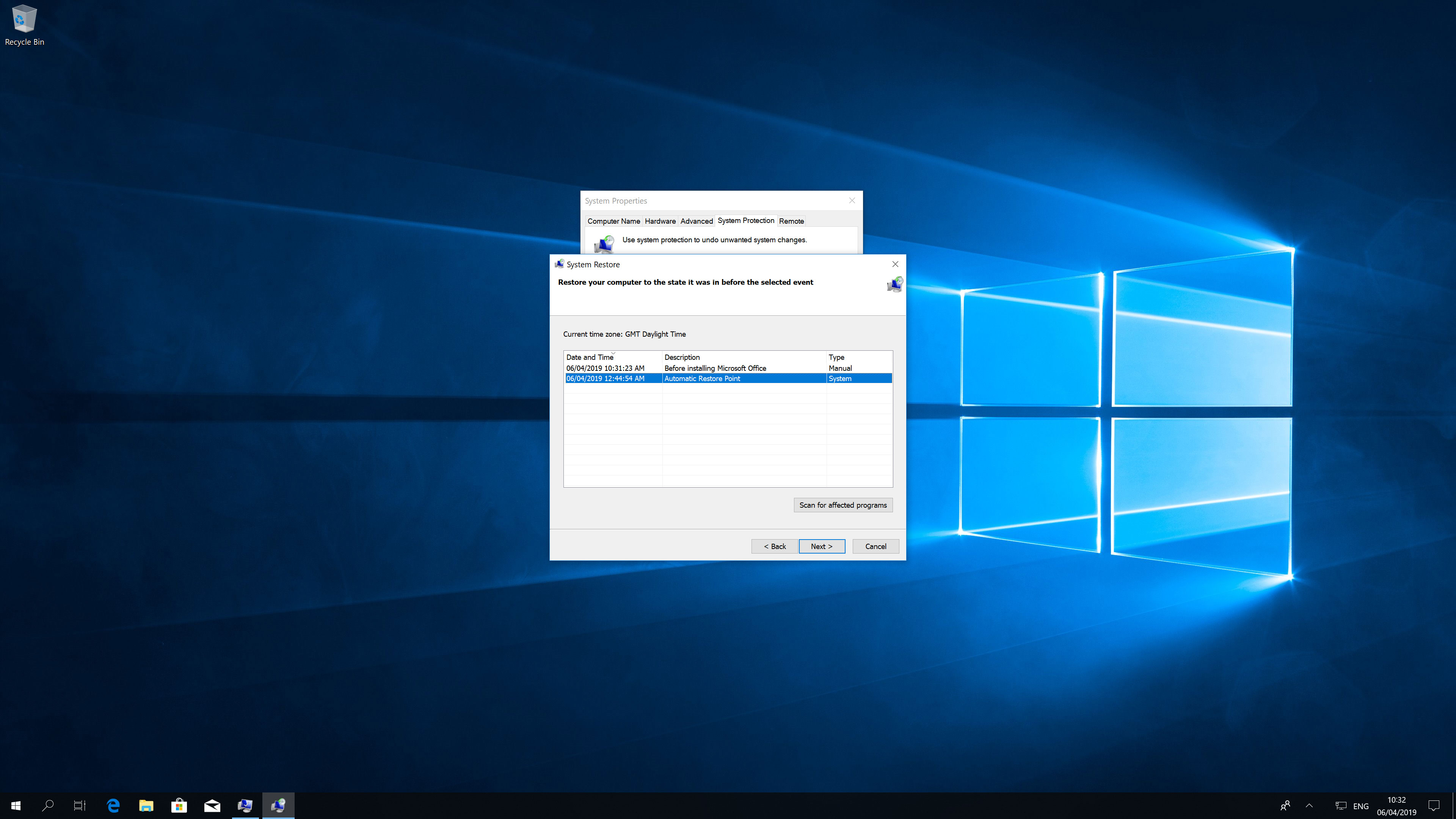Click the System Protection tab icon
Image resolution: width=1456 pixels, height=819 pixels.
[746, 221]
